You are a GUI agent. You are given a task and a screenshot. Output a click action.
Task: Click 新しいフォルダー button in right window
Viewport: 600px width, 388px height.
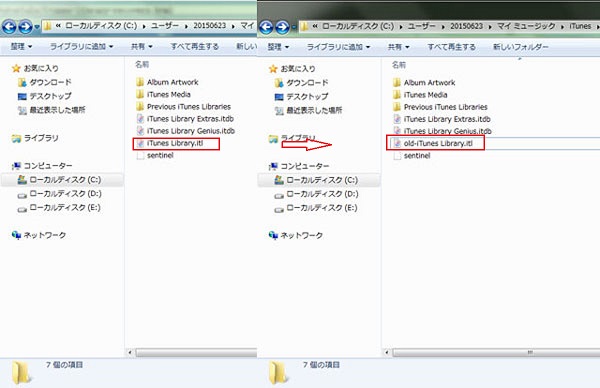[520, 47]
